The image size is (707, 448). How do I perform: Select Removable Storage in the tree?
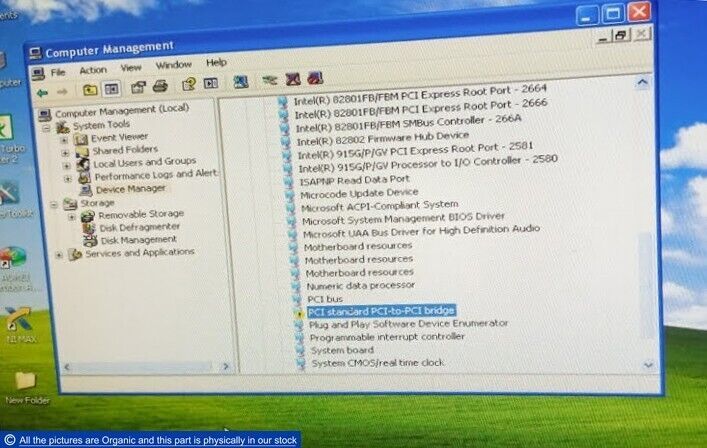(x=141, y=214)
